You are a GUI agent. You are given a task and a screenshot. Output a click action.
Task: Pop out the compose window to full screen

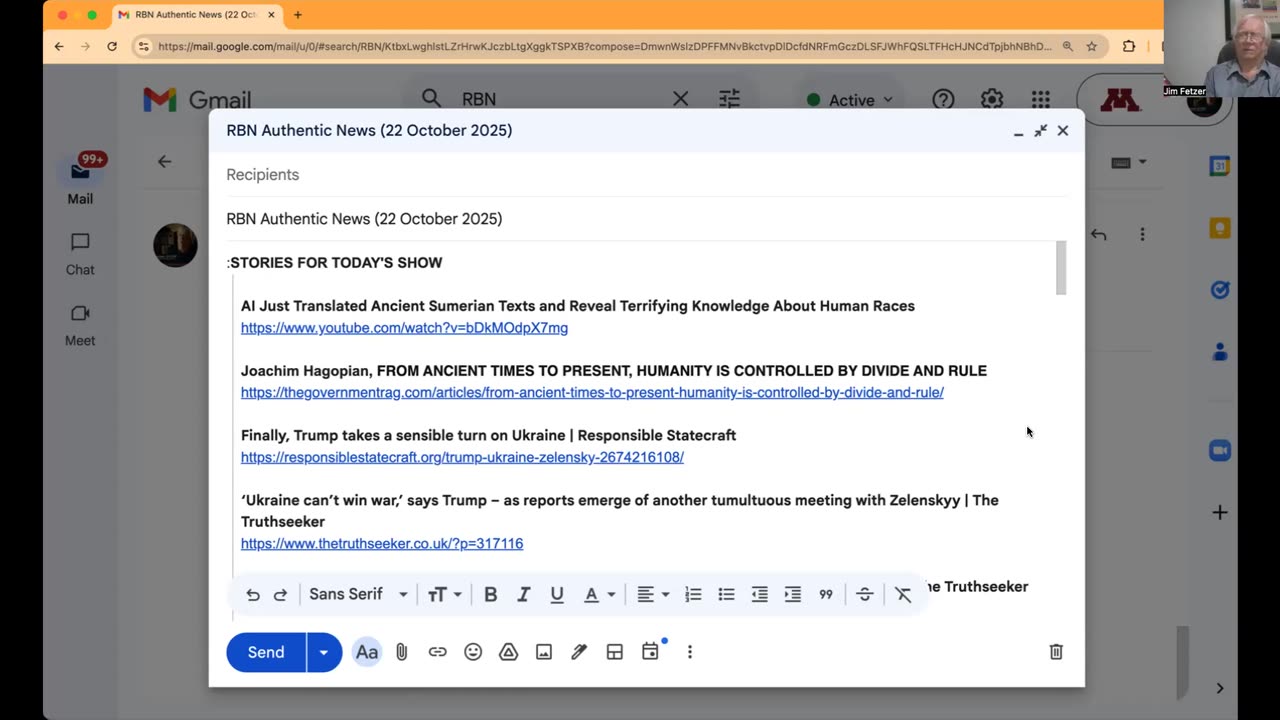(1040, 131)
